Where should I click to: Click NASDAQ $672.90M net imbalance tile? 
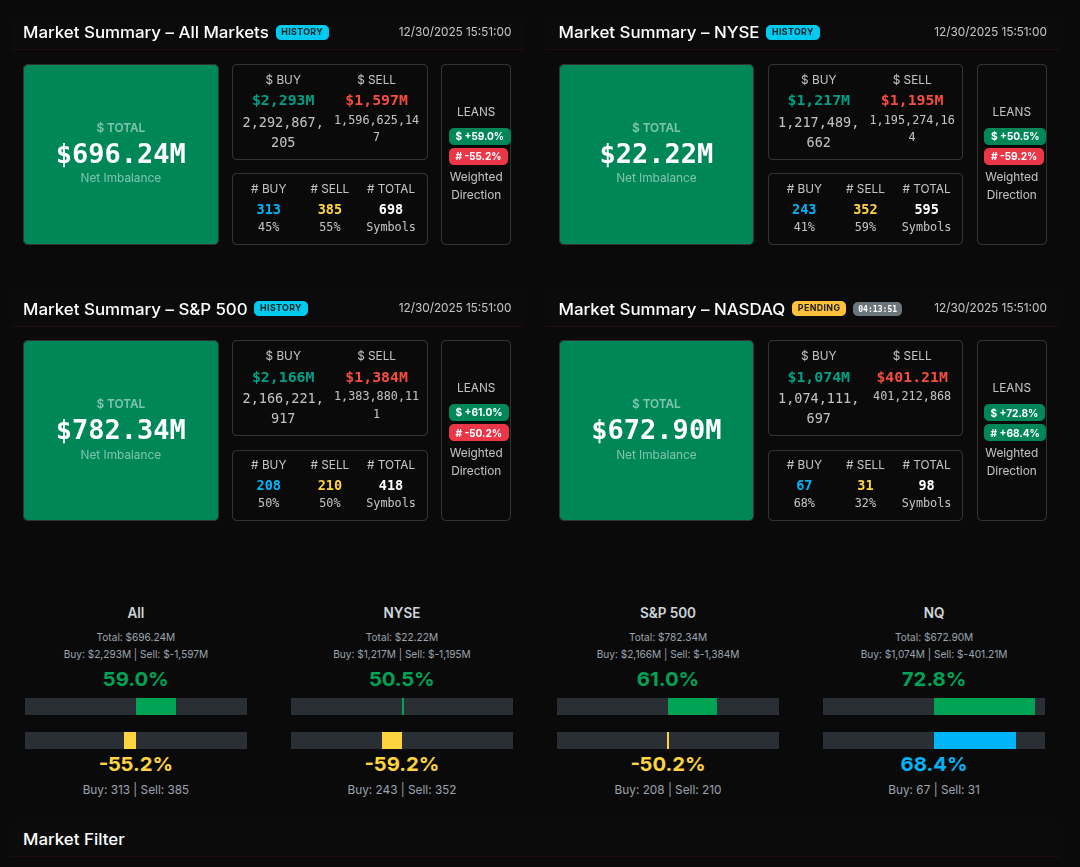click(656, 430)
